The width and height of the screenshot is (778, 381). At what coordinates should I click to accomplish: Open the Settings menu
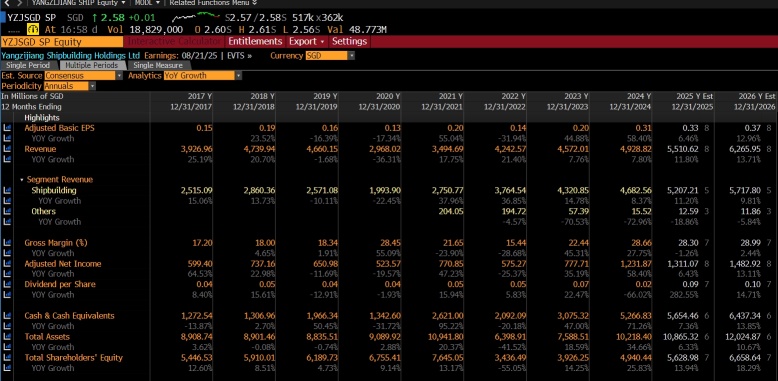coord(349,41)
